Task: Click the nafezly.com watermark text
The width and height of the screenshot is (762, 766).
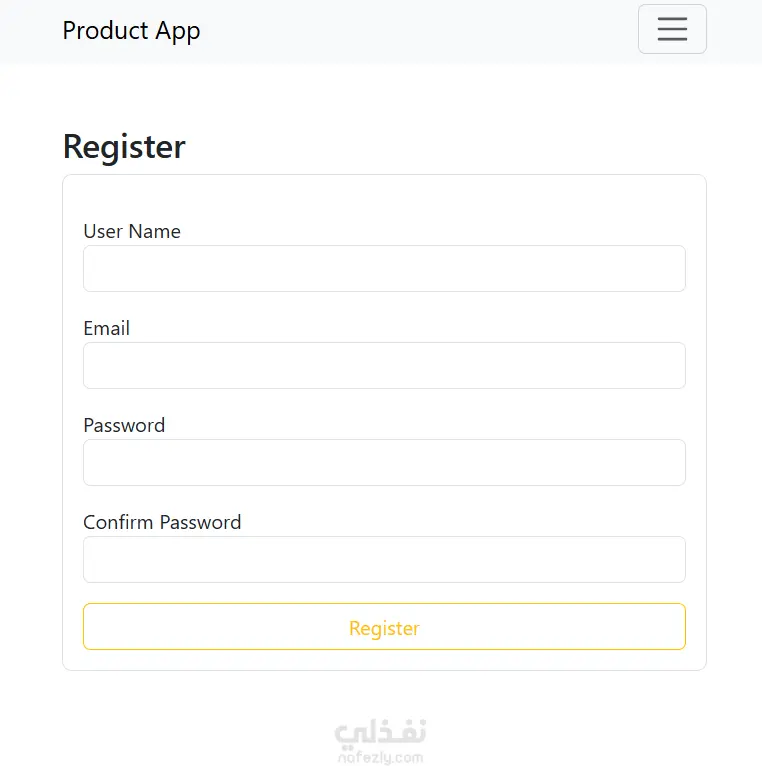Action: [x=380, y=758]
